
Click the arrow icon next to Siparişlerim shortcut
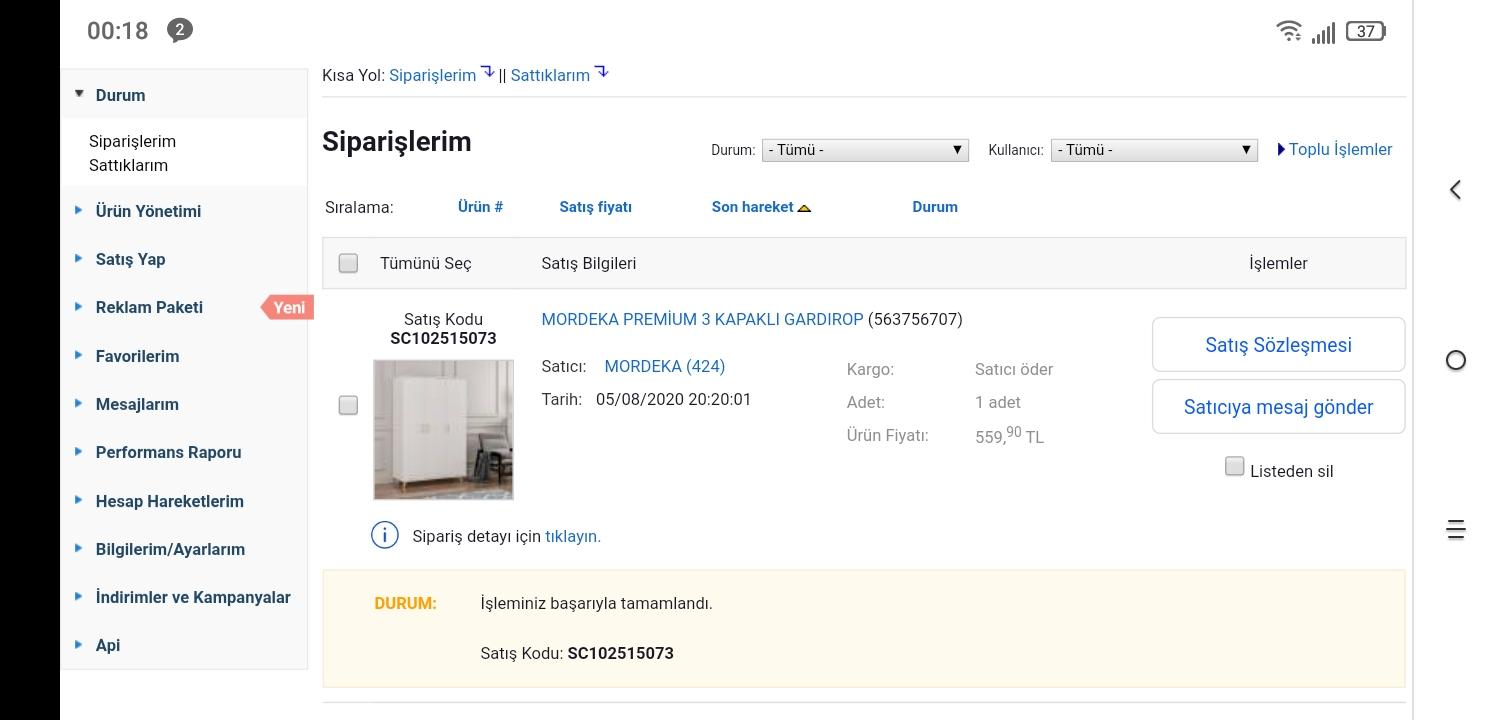(488, 72)
